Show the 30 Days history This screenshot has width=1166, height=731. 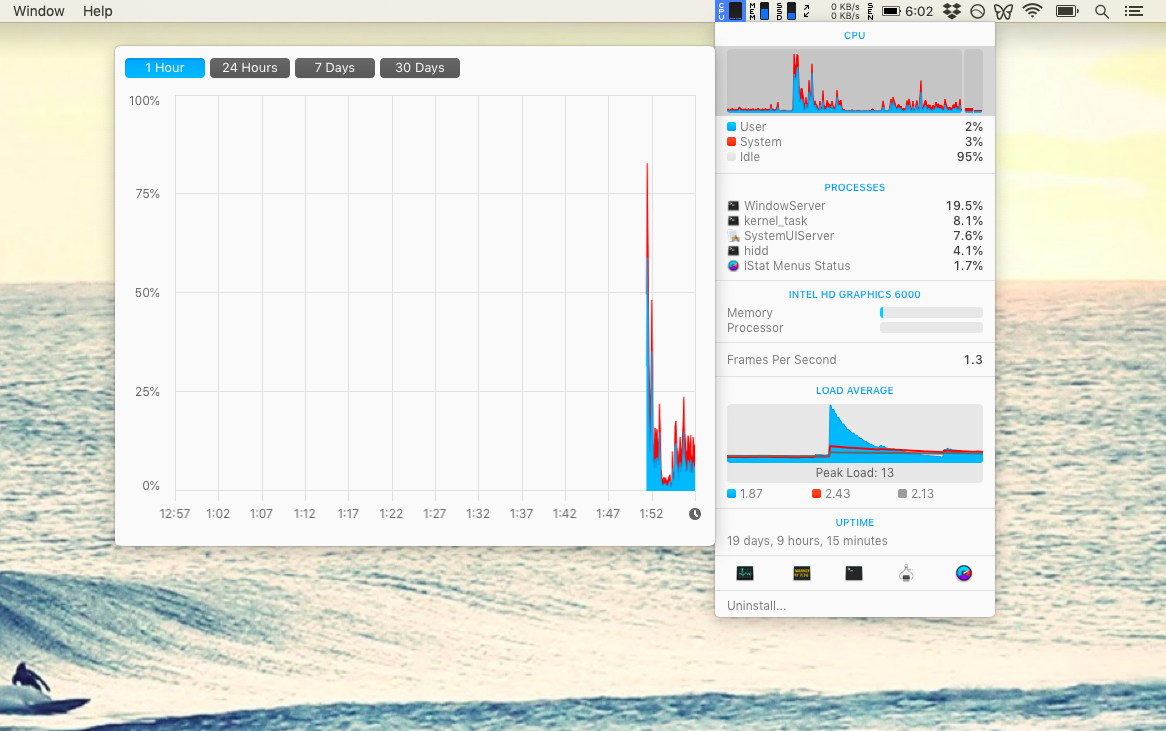420,68
